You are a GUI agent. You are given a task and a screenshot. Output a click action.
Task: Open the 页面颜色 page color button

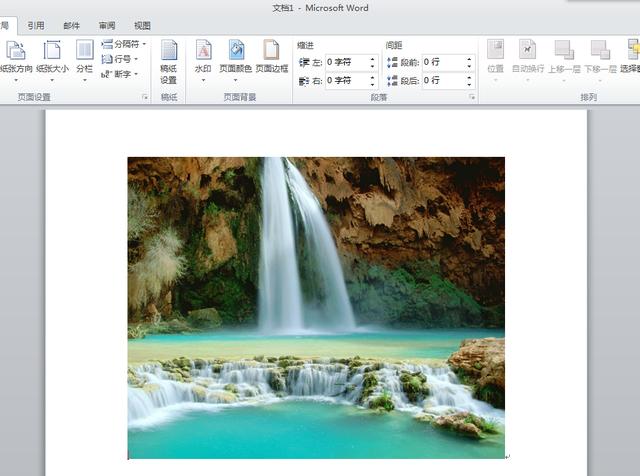(x=236, y=61)
